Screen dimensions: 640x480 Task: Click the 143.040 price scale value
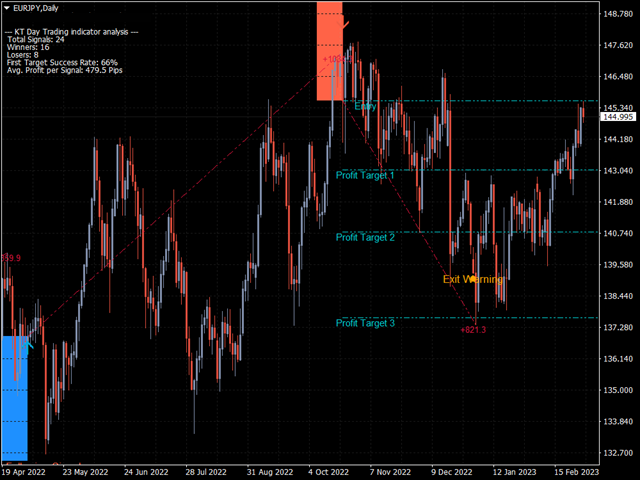click(x=618, y=171)
